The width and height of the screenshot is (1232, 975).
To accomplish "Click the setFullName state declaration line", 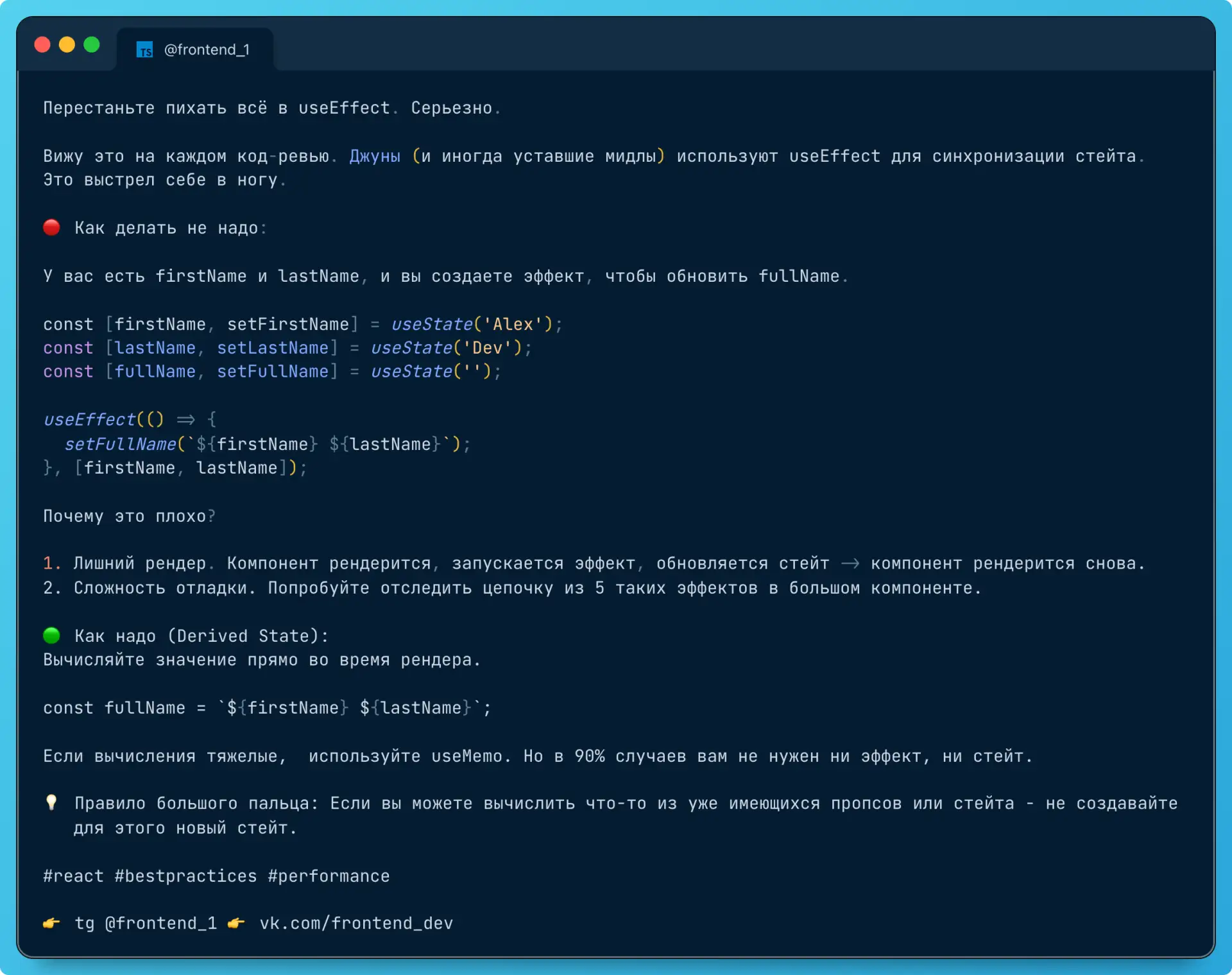I will coord(272,372).
